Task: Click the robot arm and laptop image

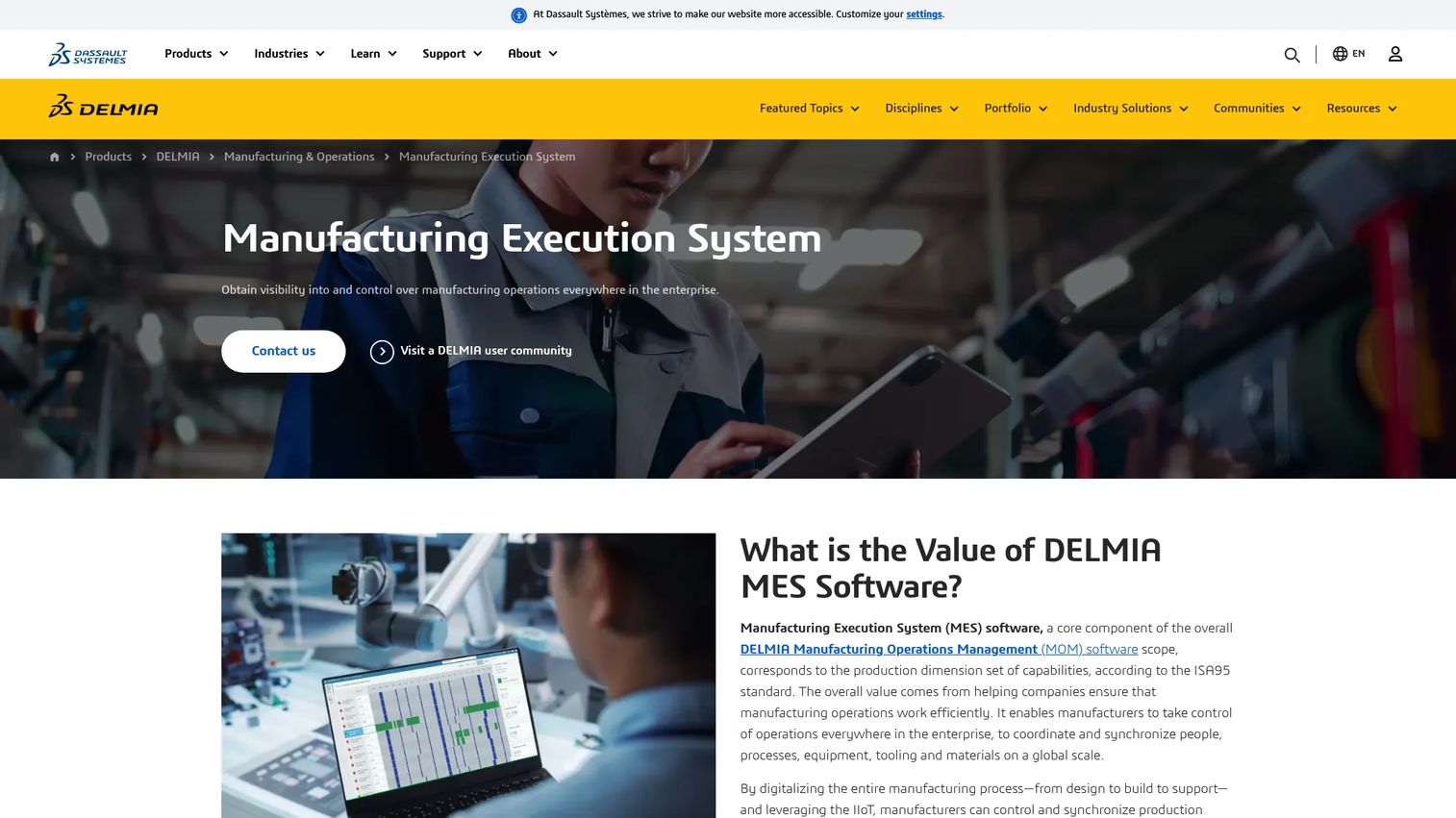Action: click(x=468, y=676)
